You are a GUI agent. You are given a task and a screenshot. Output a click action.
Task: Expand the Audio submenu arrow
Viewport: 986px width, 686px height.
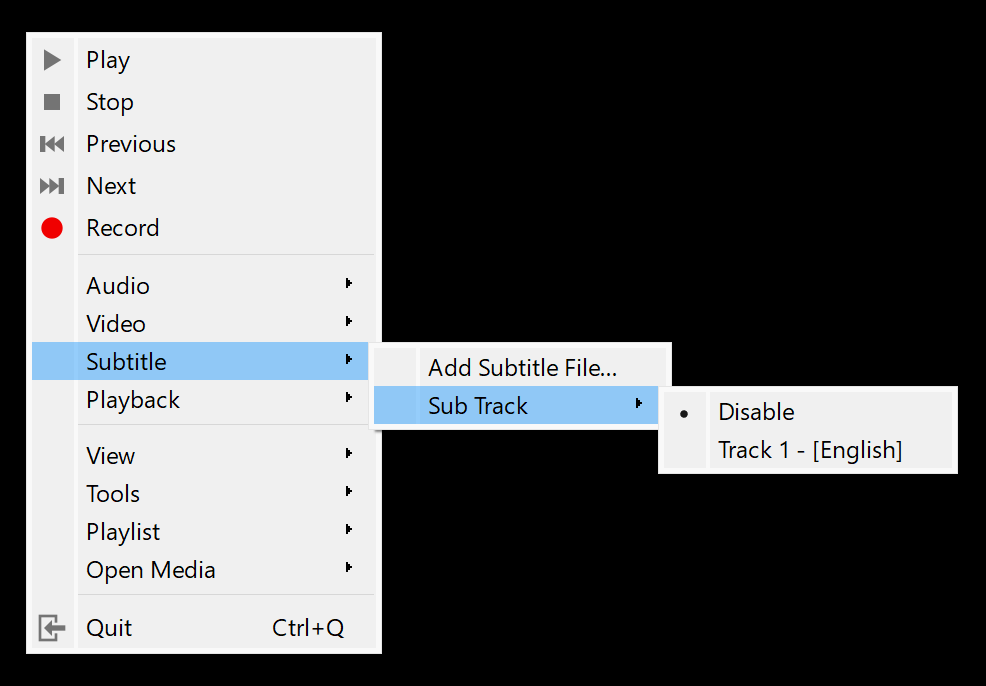pyautogui.click(x=348, y=284)
